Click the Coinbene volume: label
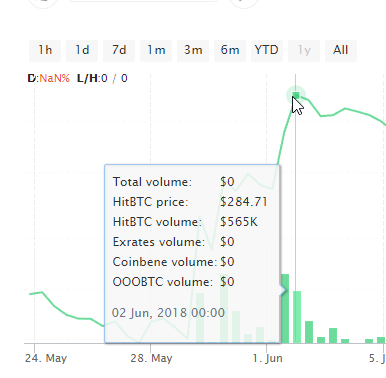The height and width of the screenshot is (378, 386). point(165,262)
